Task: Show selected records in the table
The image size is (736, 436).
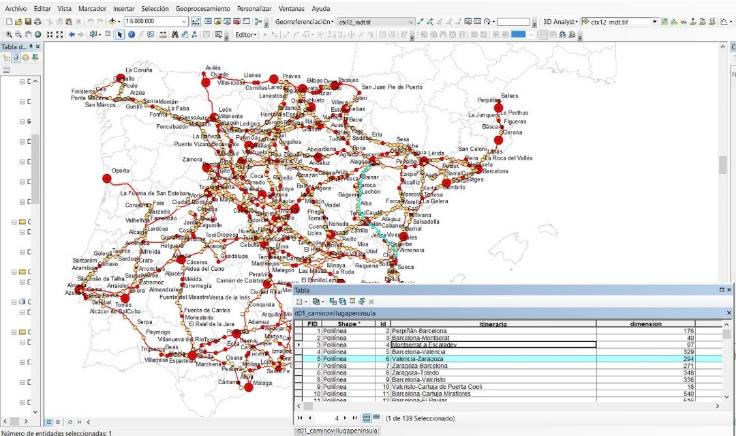Action: (376, 418)
